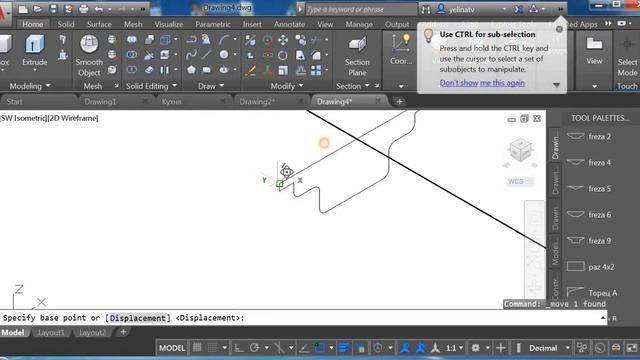Switch to the Drawing1 document tab
The width and height of the screenshot is (640, 360).
(x=100, y=102)
